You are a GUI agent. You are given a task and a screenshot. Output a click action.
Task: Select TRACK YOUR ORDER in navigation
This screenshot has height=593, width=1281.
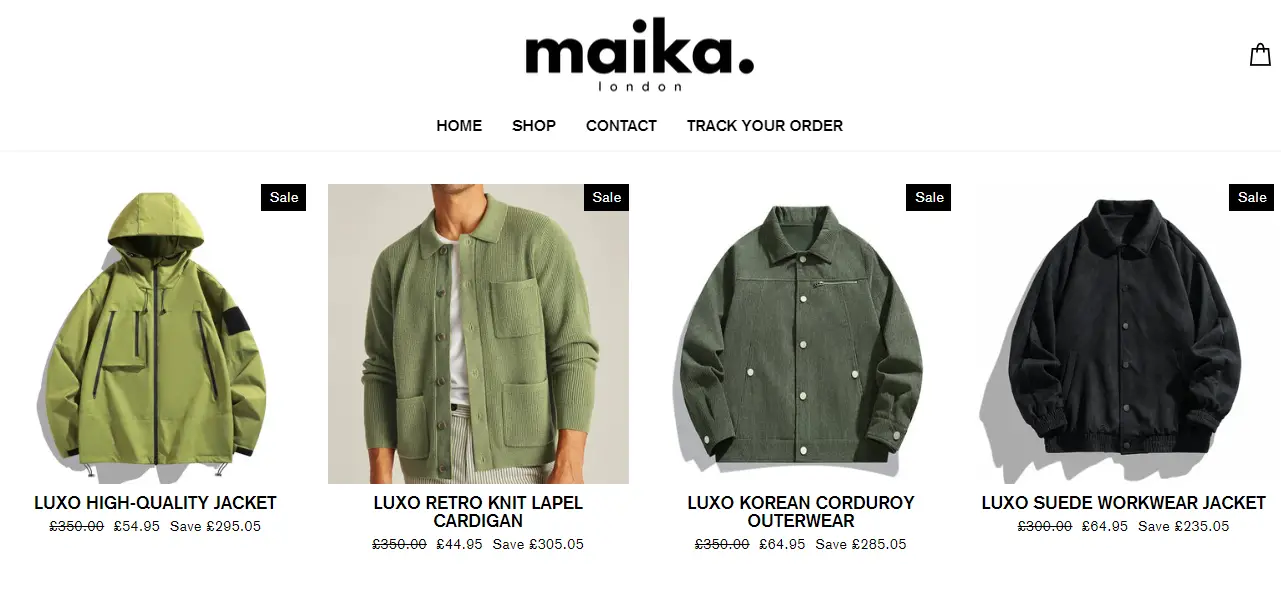click(x=765, y=126)
